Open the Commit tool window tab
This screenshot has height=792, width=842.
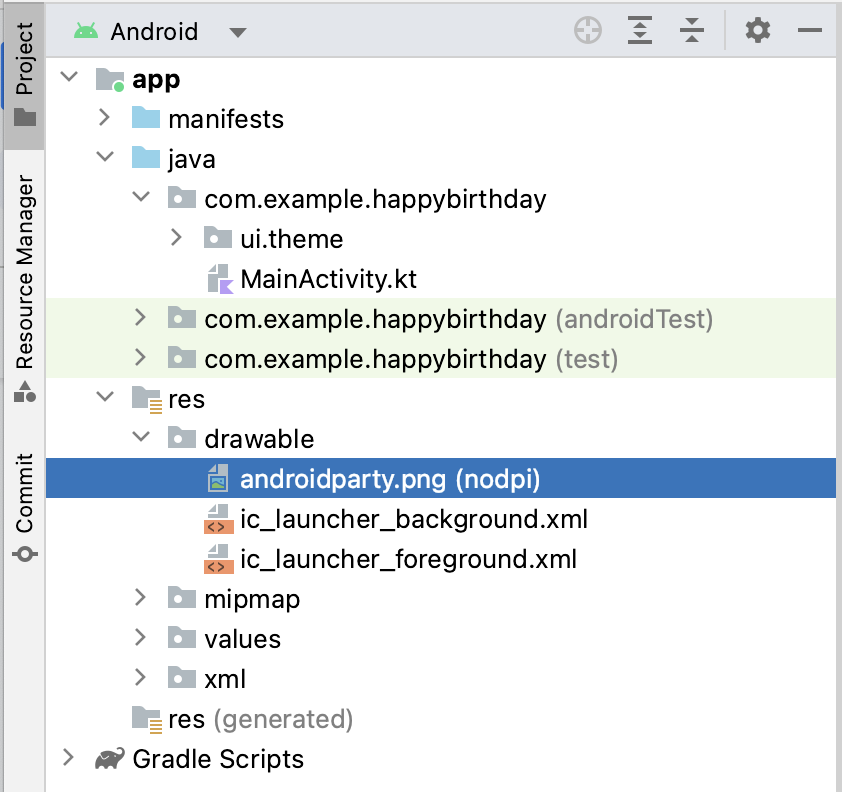24,508
